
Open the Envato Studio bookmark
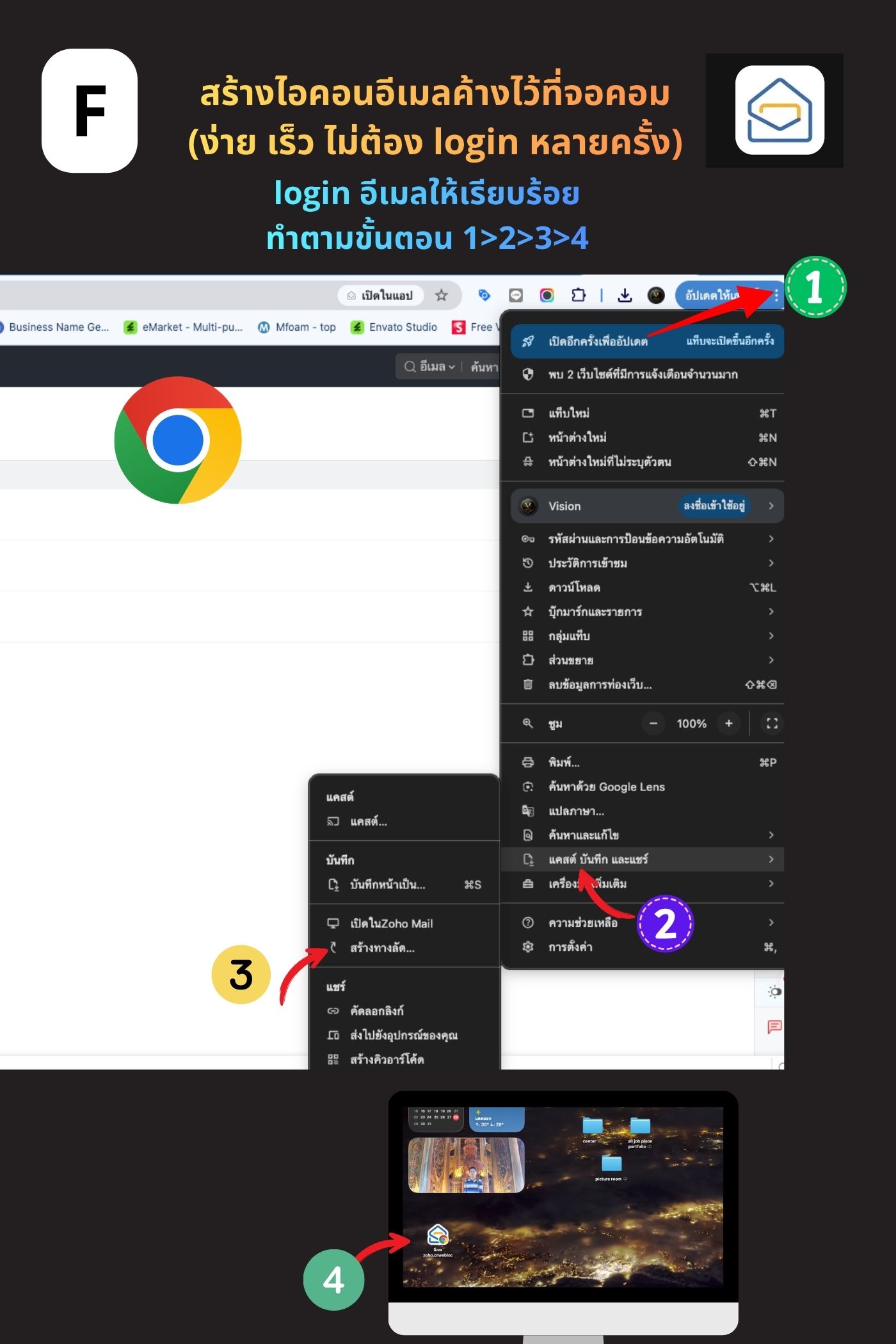394,327
